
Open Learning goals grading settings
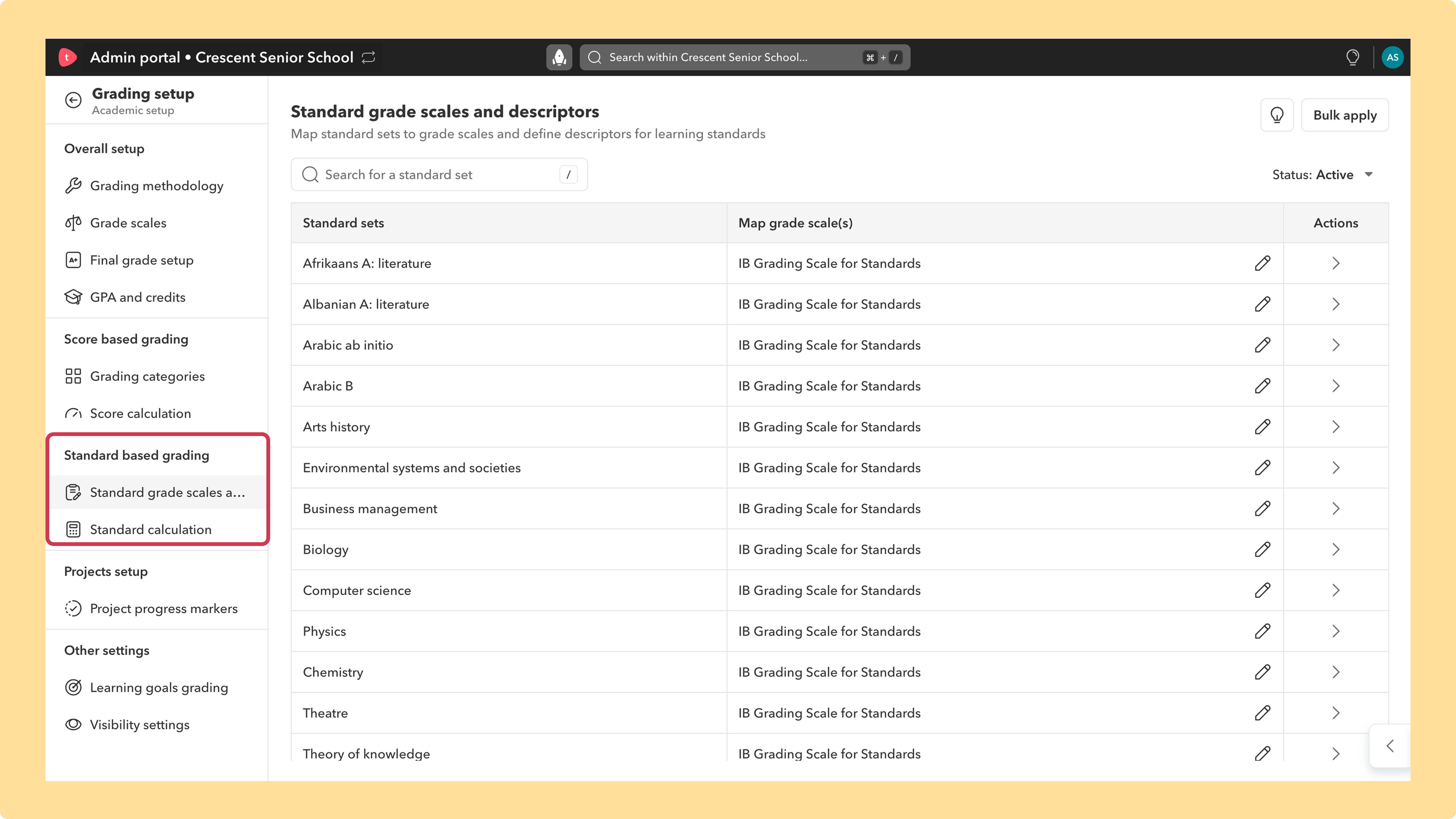(157, 688)
